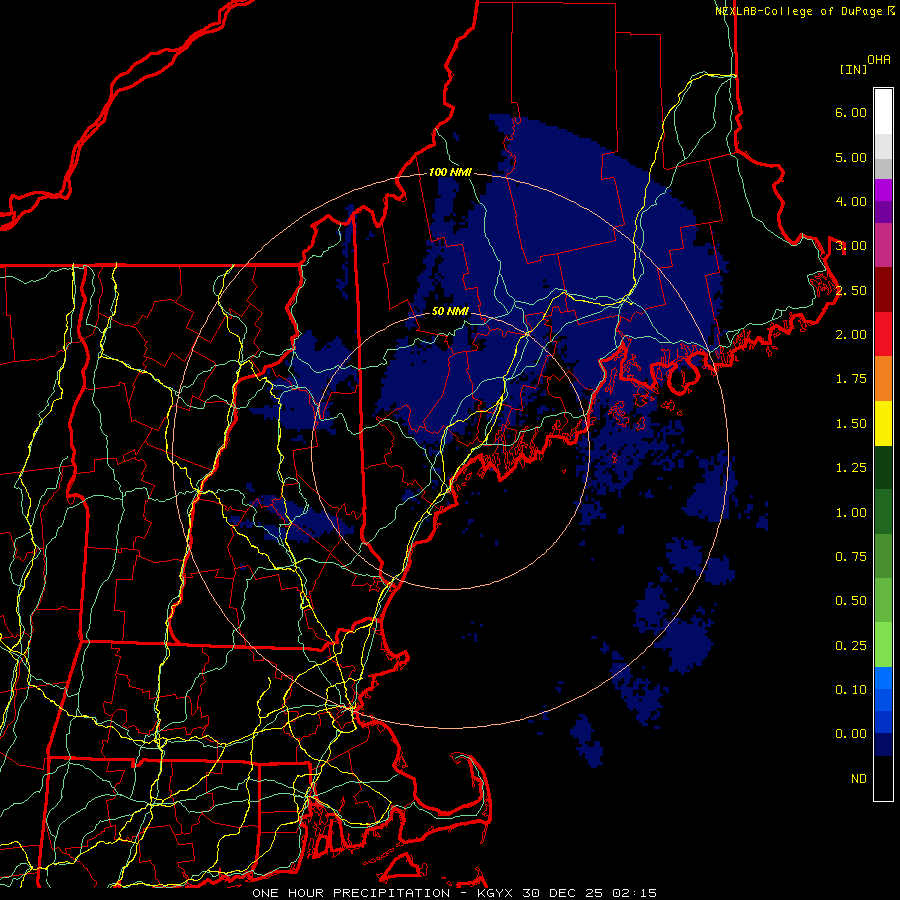Select the 0.50 legend value
900x900 pixels.
(850, 601)
